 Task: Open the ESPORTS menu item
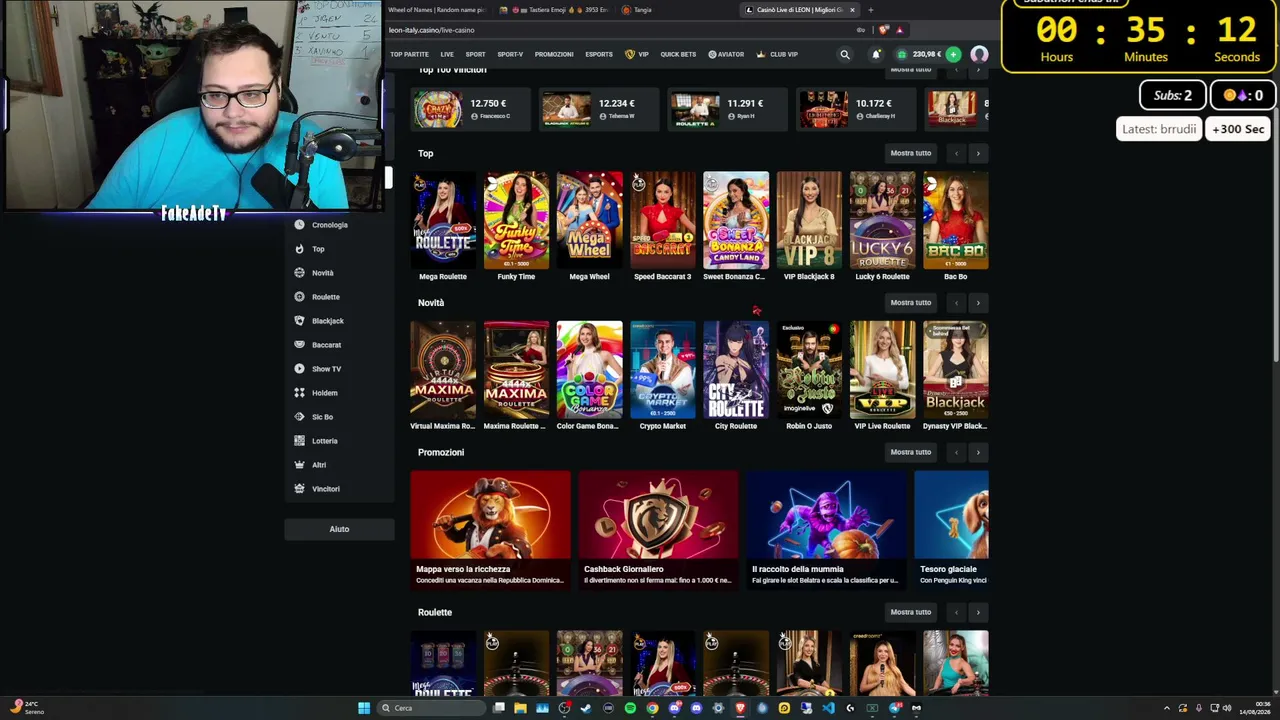coord(599,54)
